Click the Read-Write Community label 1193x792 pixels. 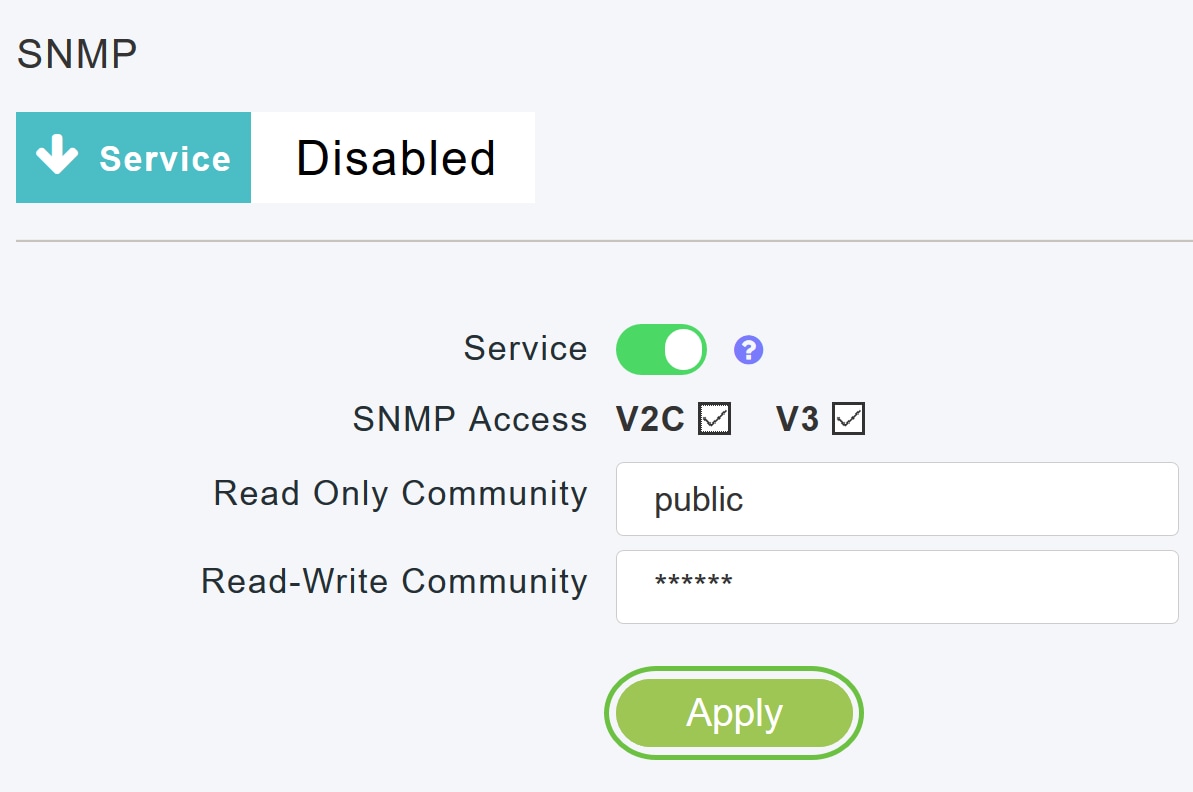coord(394,581)
